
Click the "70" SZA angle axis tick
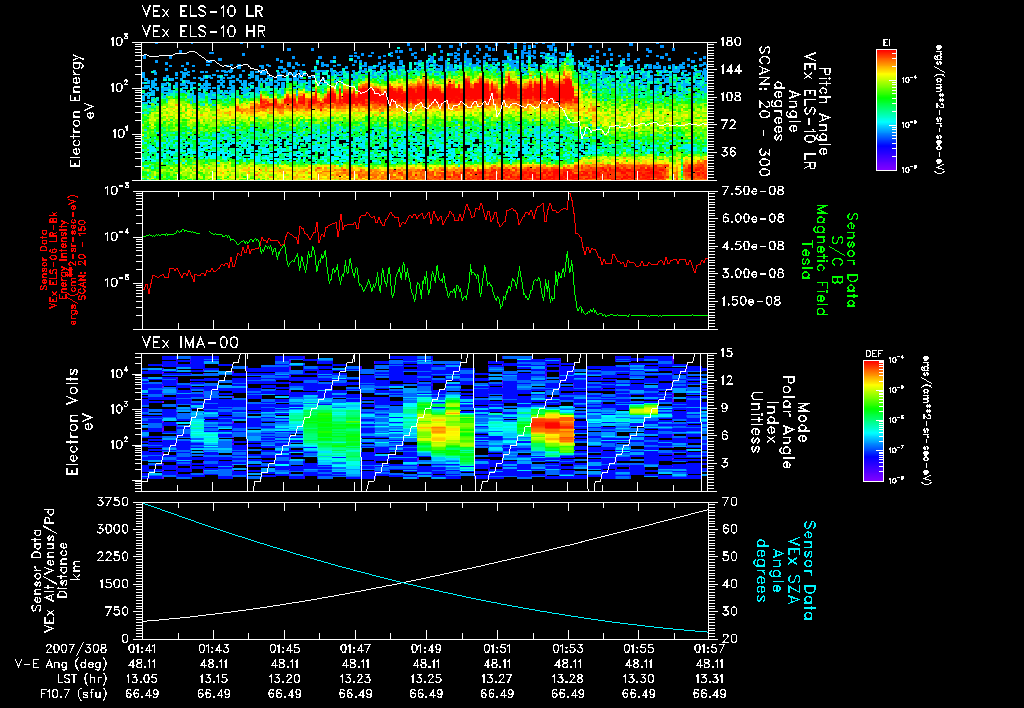coord(728,502)
